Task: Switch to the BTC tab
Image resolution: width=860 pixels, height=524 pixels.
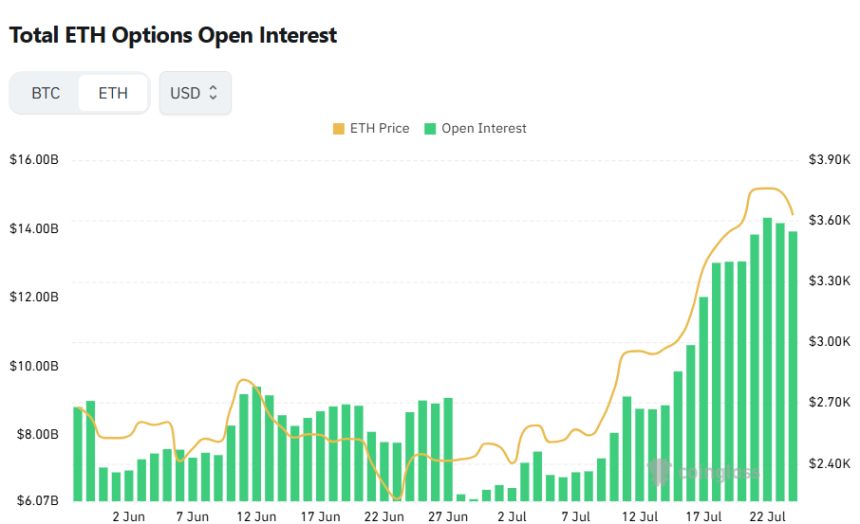Action: pos(46,93)
